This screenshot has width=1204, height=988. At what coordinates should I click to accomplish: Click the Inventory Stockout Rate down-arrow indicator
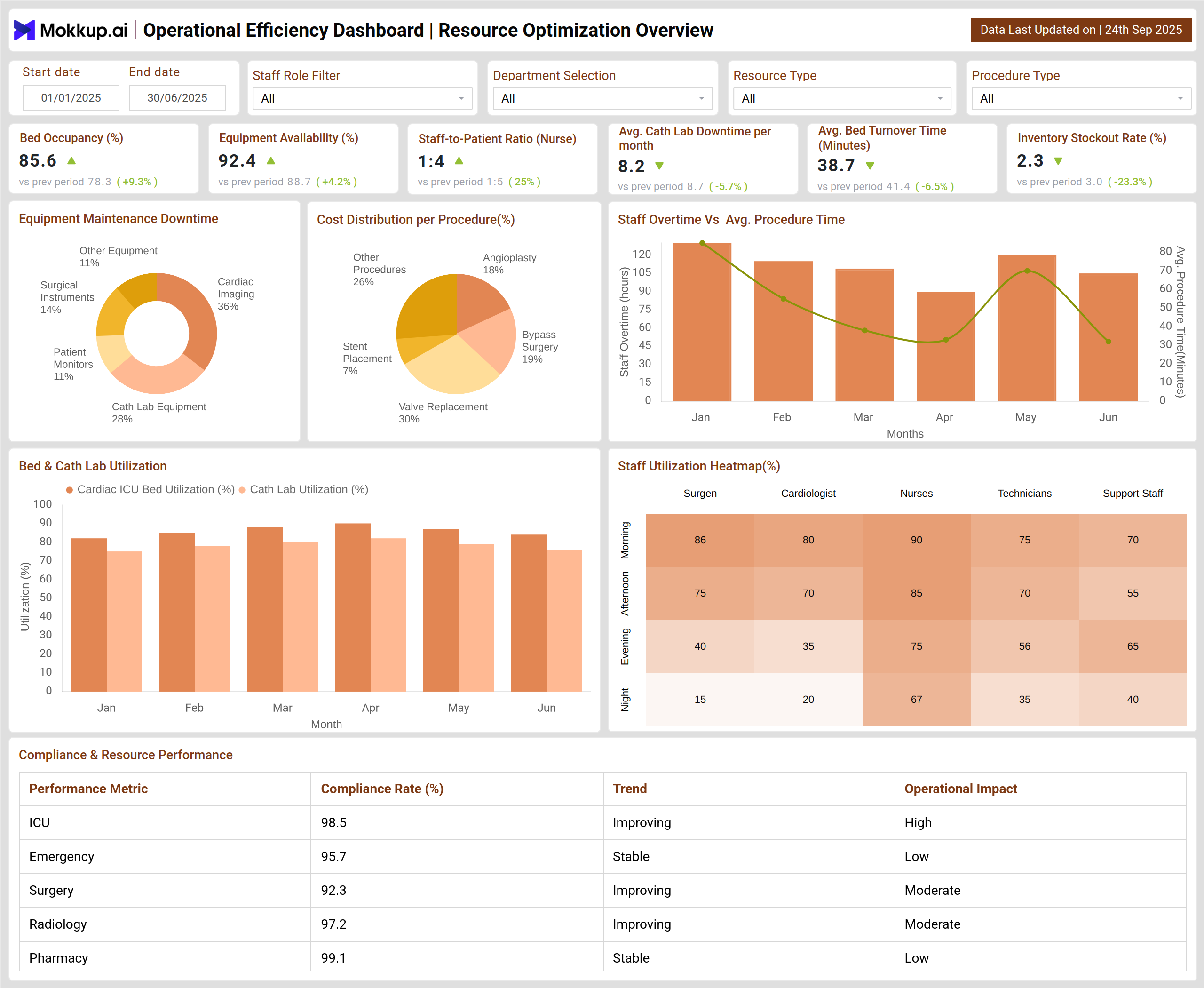click(1058, 162)
